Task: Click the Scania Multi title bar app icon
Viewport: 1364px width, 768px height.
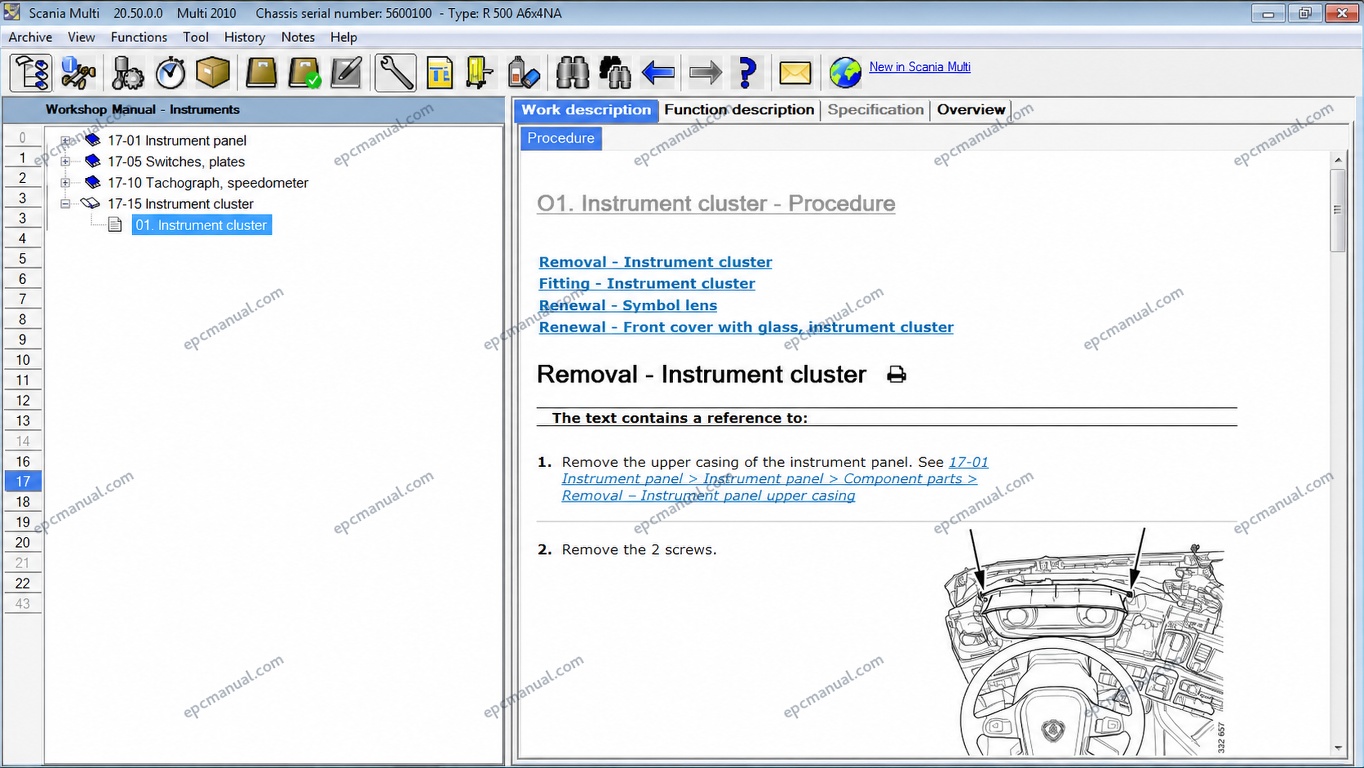Action: pos(12,13)
